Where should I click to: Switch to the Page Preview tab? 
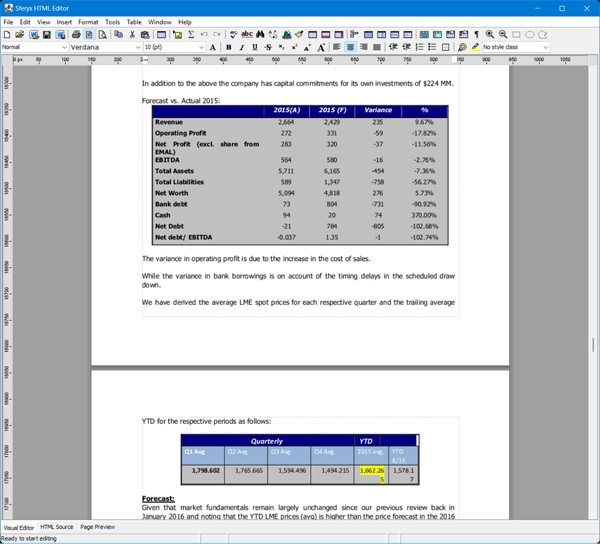click(97, 527)
